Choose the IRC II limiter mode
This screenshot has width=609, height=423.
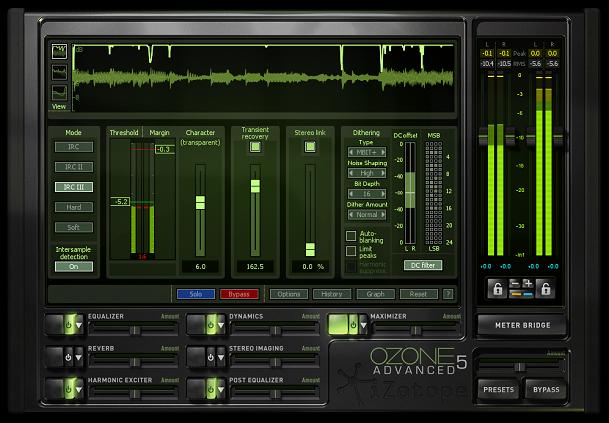[74, 167]
